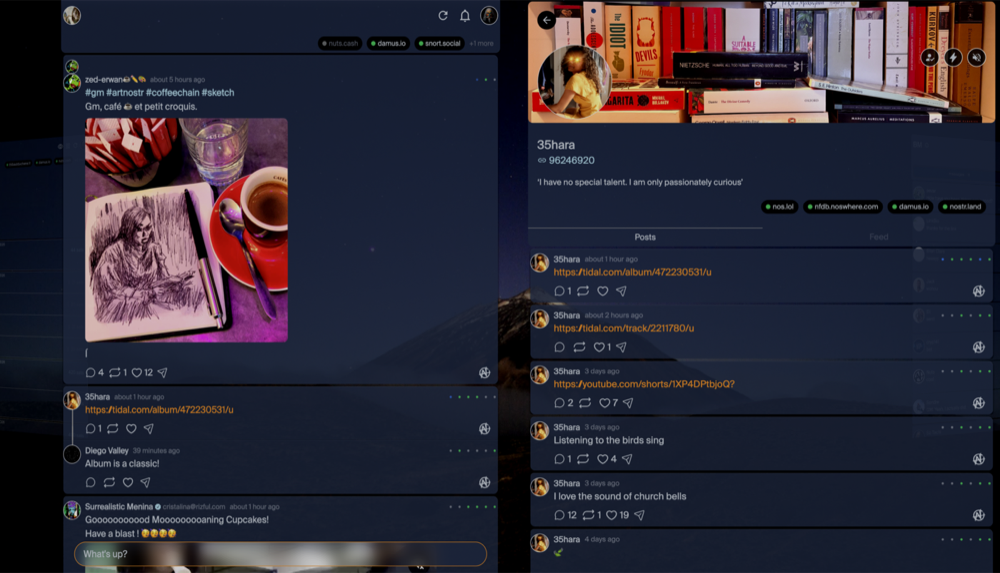1000x573 pixels.
Task: Toggle follow for the 35hara profile
Action: (930, 58)
